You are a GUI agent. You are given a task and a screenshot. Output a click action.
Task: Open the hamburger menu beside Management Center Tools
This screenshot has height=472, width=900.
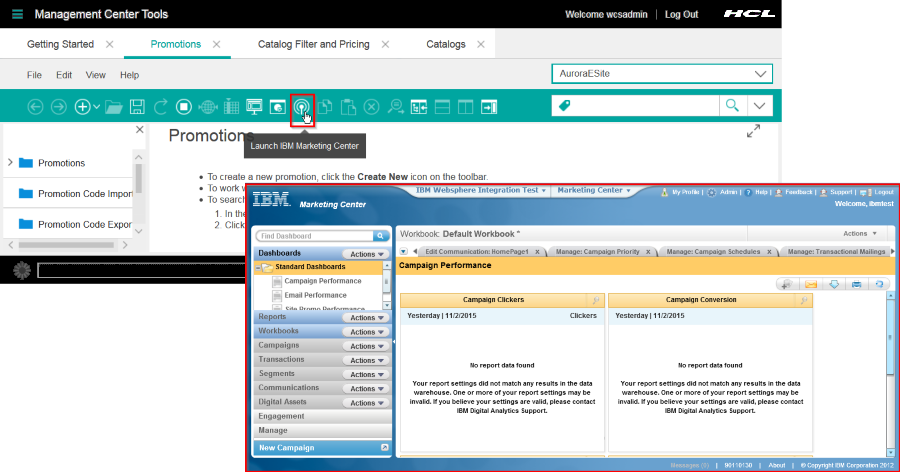click(17, 14)
